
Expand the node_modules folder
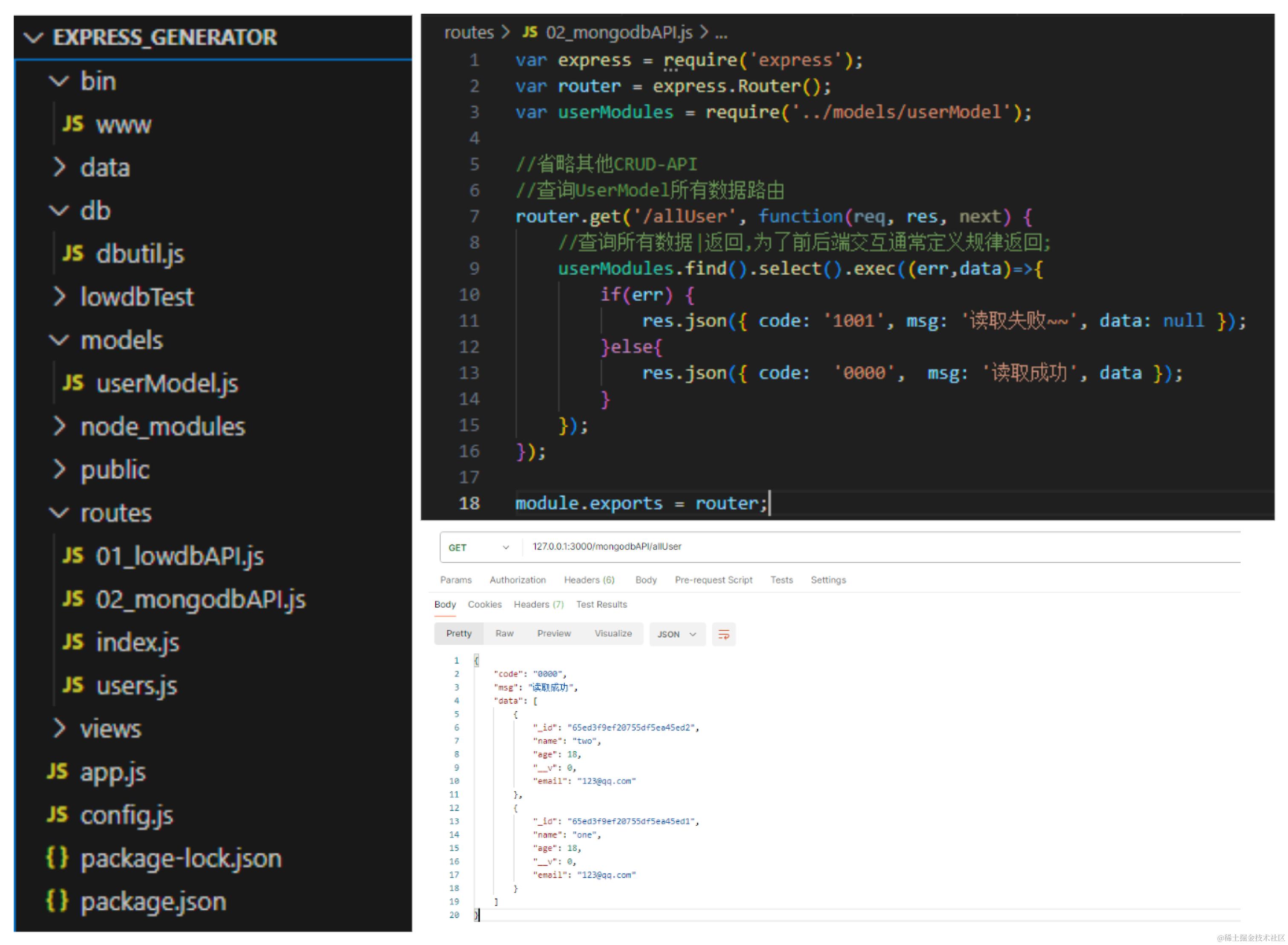[163, 426]
